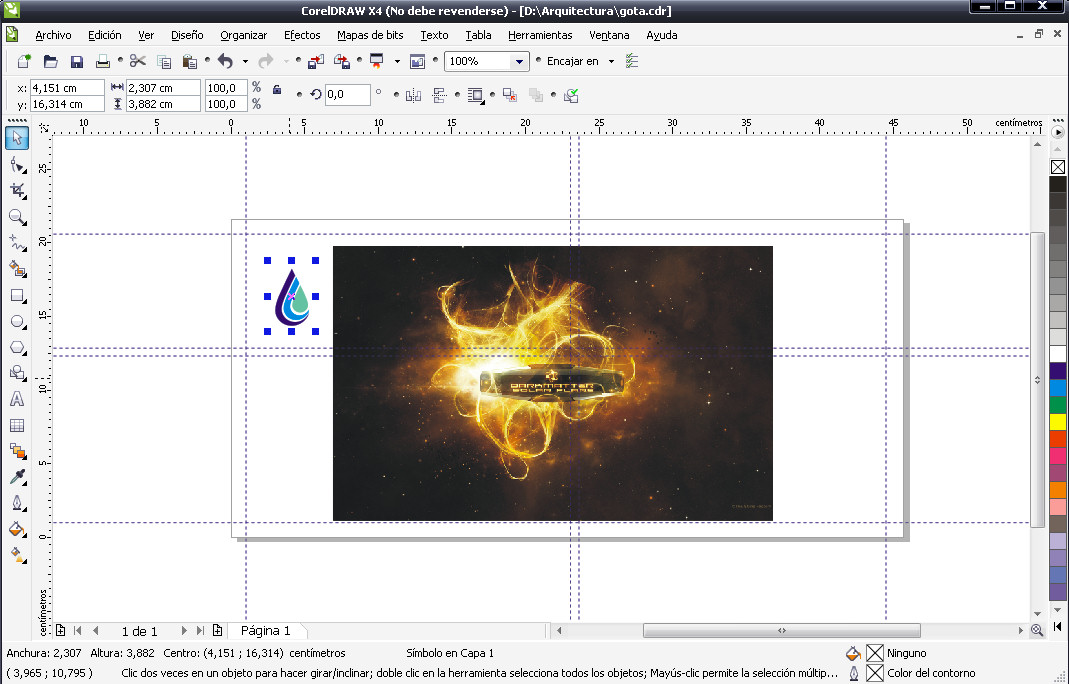This screenshot has width=1069, height=684.
Task: Go to the next page arrow
Action: (183, 631)
